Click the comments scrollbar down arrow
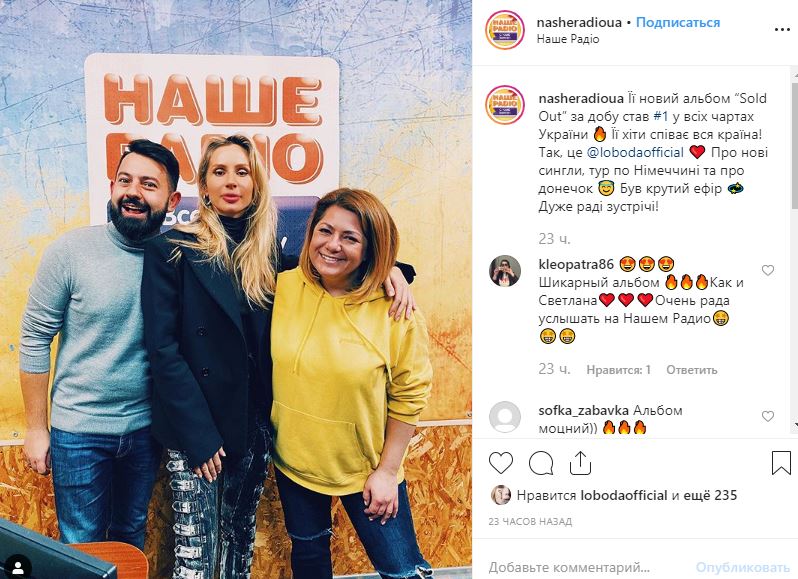Image resolution: width=798 pixels, height=579 pixels. click(x=795, y=424)
